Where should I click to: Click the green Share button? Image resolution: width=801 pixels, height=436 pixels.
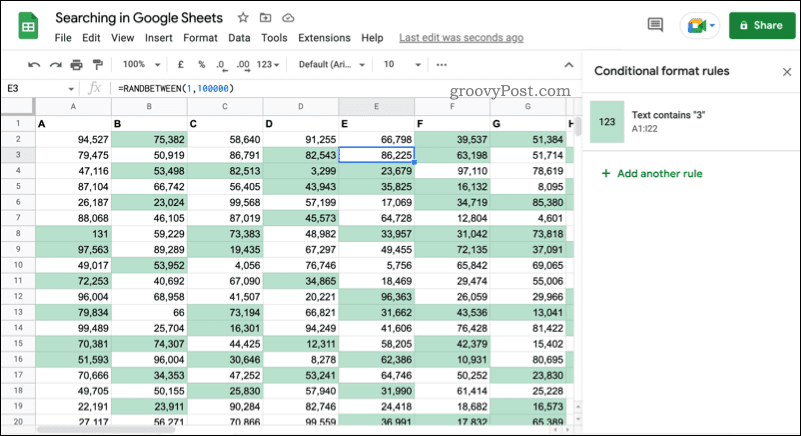[760, 25]
